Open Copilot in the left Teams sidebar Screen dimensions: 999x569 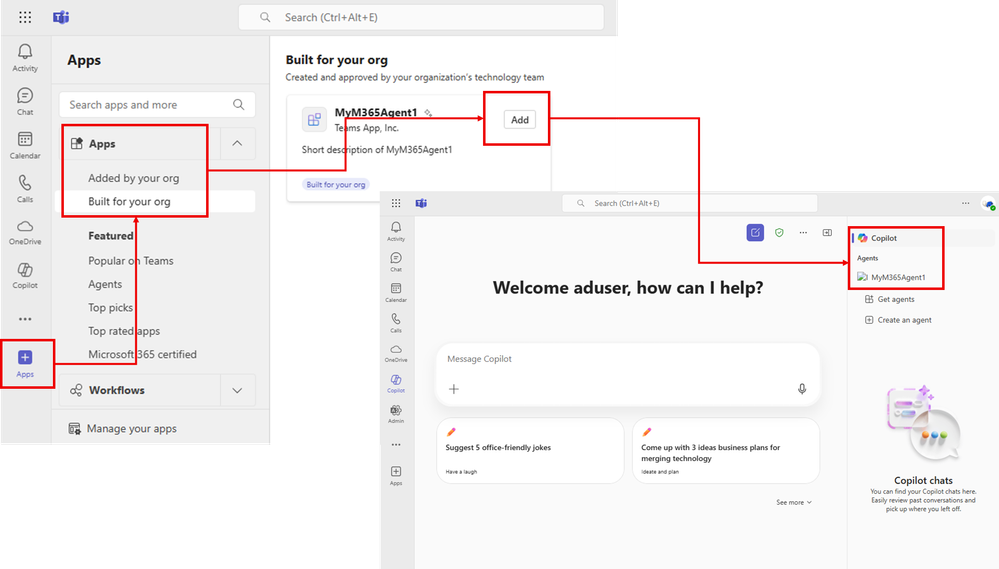(25, 276)
